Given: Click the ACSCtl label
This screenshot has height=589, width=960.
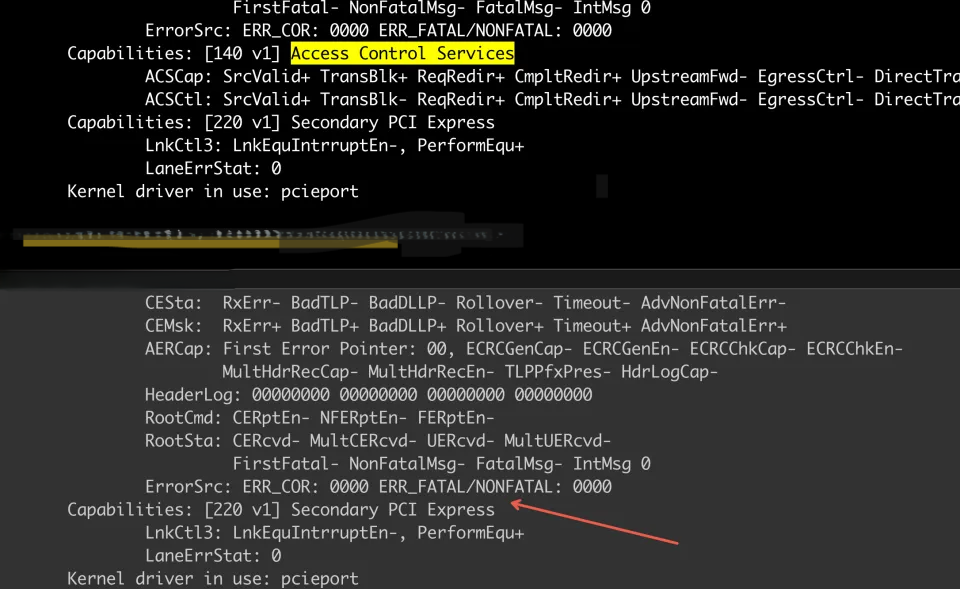Looking at the screenshot, I should [x=178, y=99].
